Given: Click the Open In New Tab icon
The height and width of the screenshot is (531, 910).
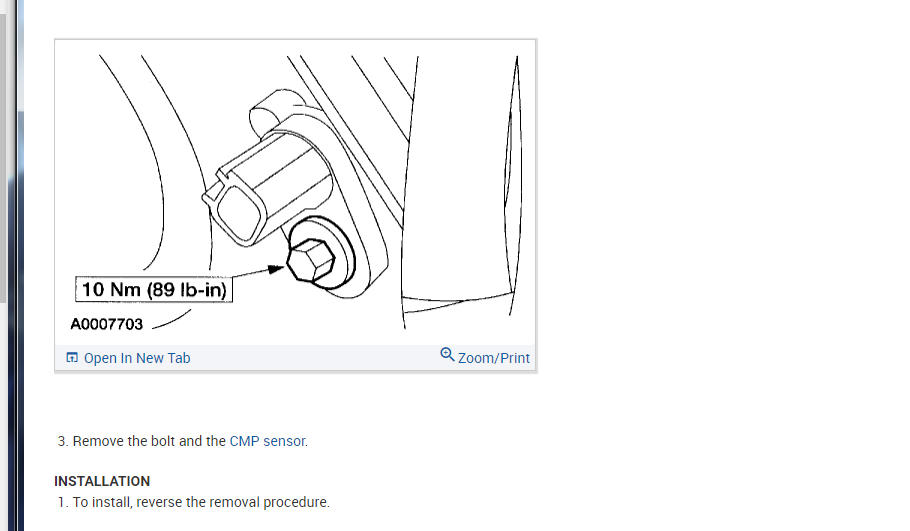Looking at the screenshot, I should point(72,357).
